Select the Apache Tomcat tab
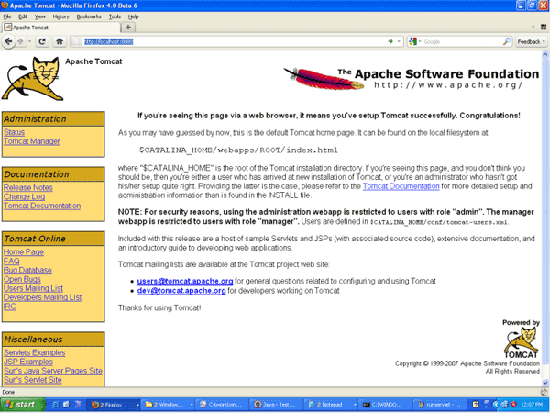Image resolution: width=550 pixels, height=413 pixels. (61, 27)
